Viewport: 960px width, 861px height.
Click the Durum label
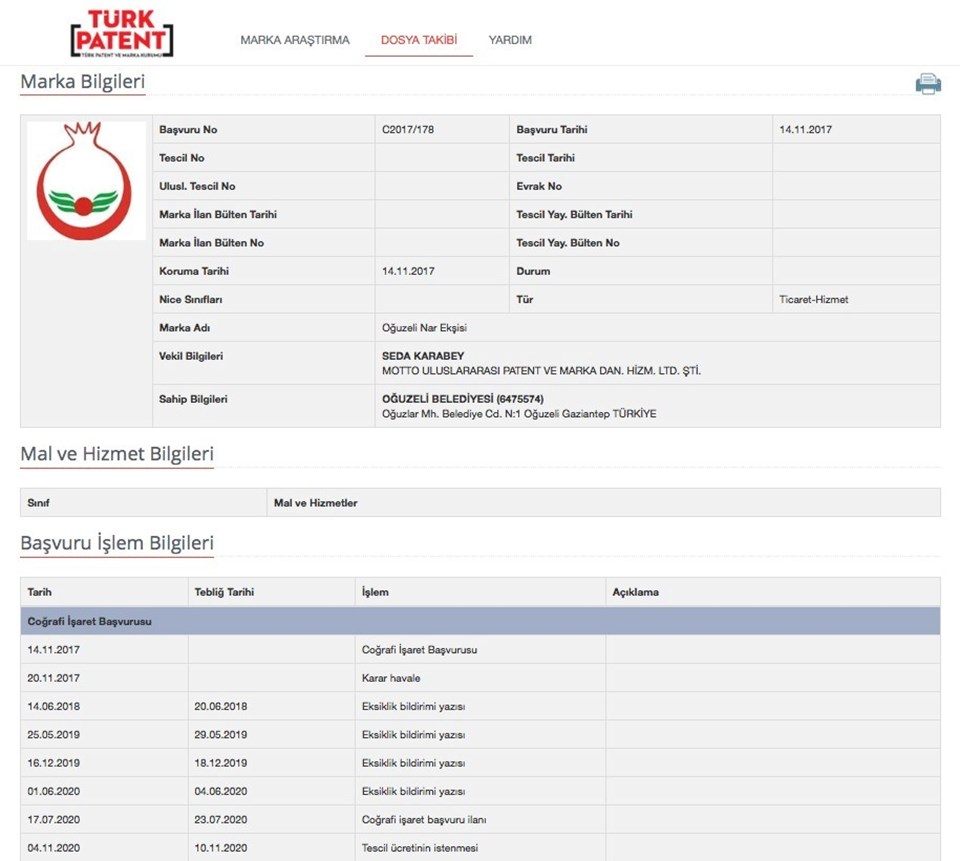pyautogui.click(x=533, y=271)
